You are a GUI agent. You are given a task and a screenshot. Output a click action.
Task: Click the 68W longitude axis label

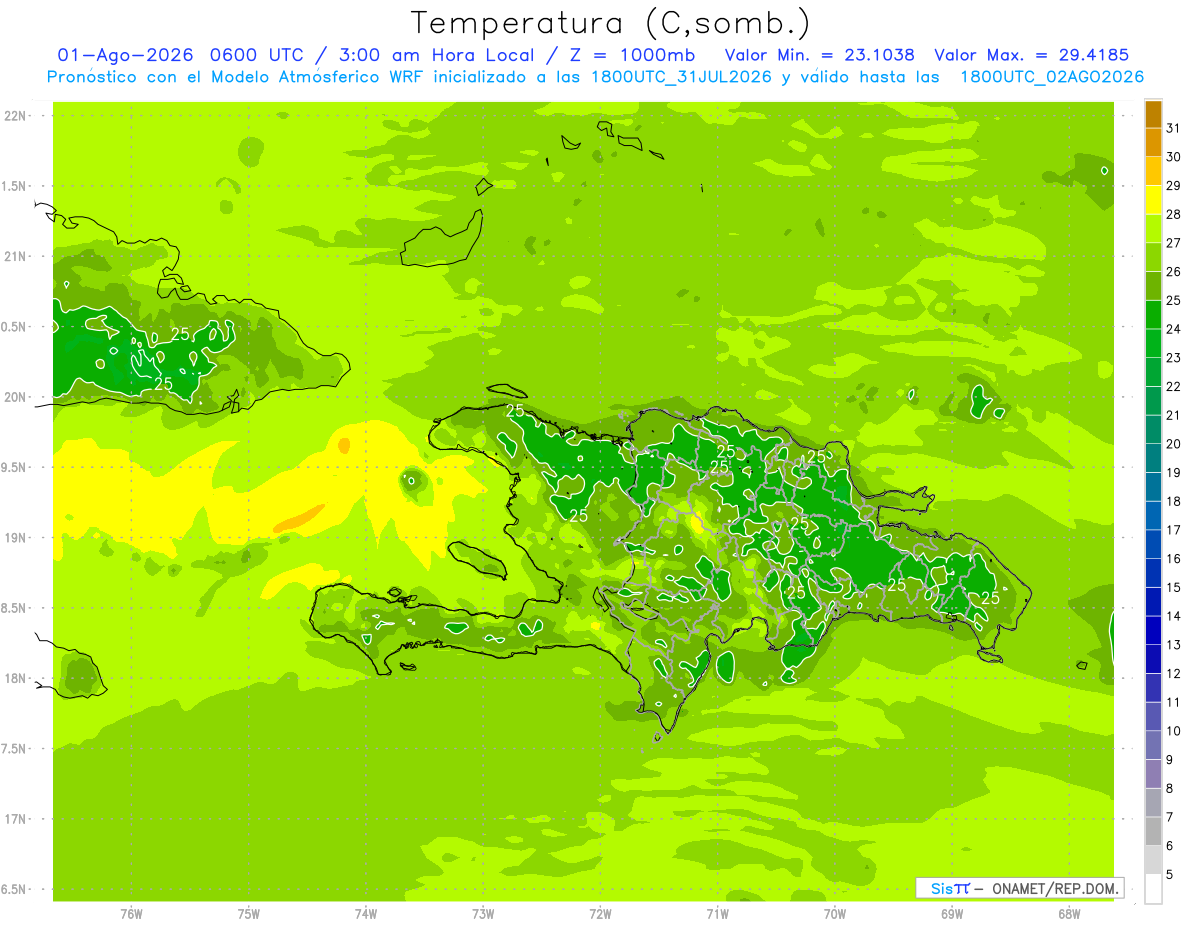1069,914
